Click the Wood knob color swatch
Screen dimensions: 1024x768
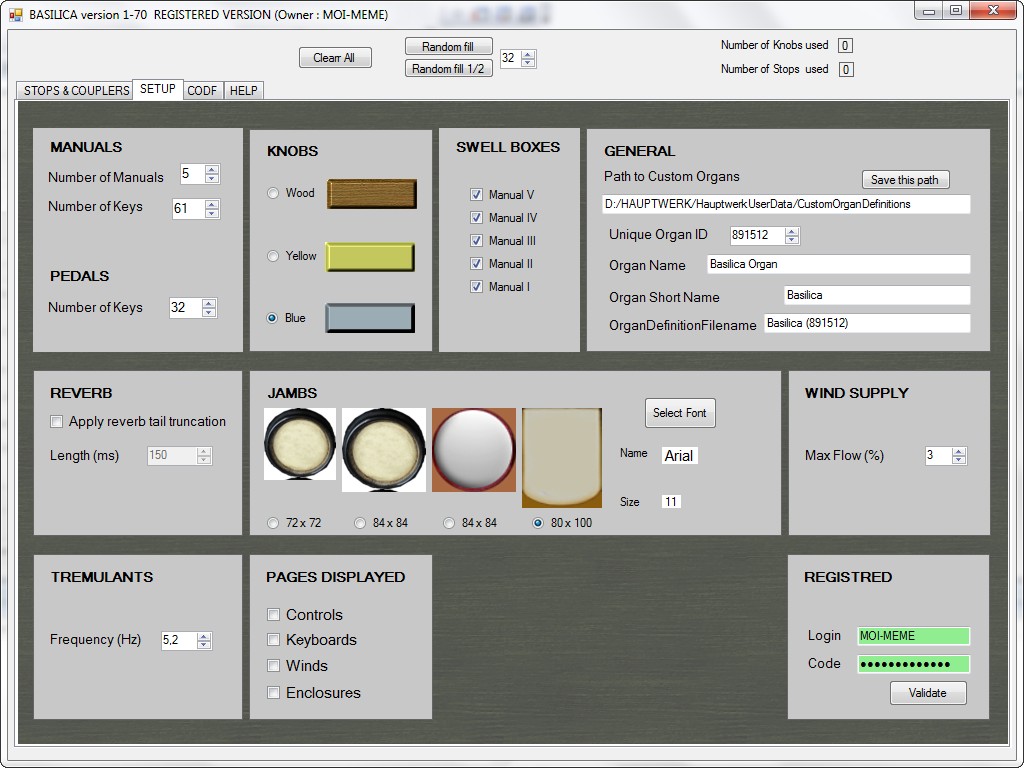[x=372, y=194]
